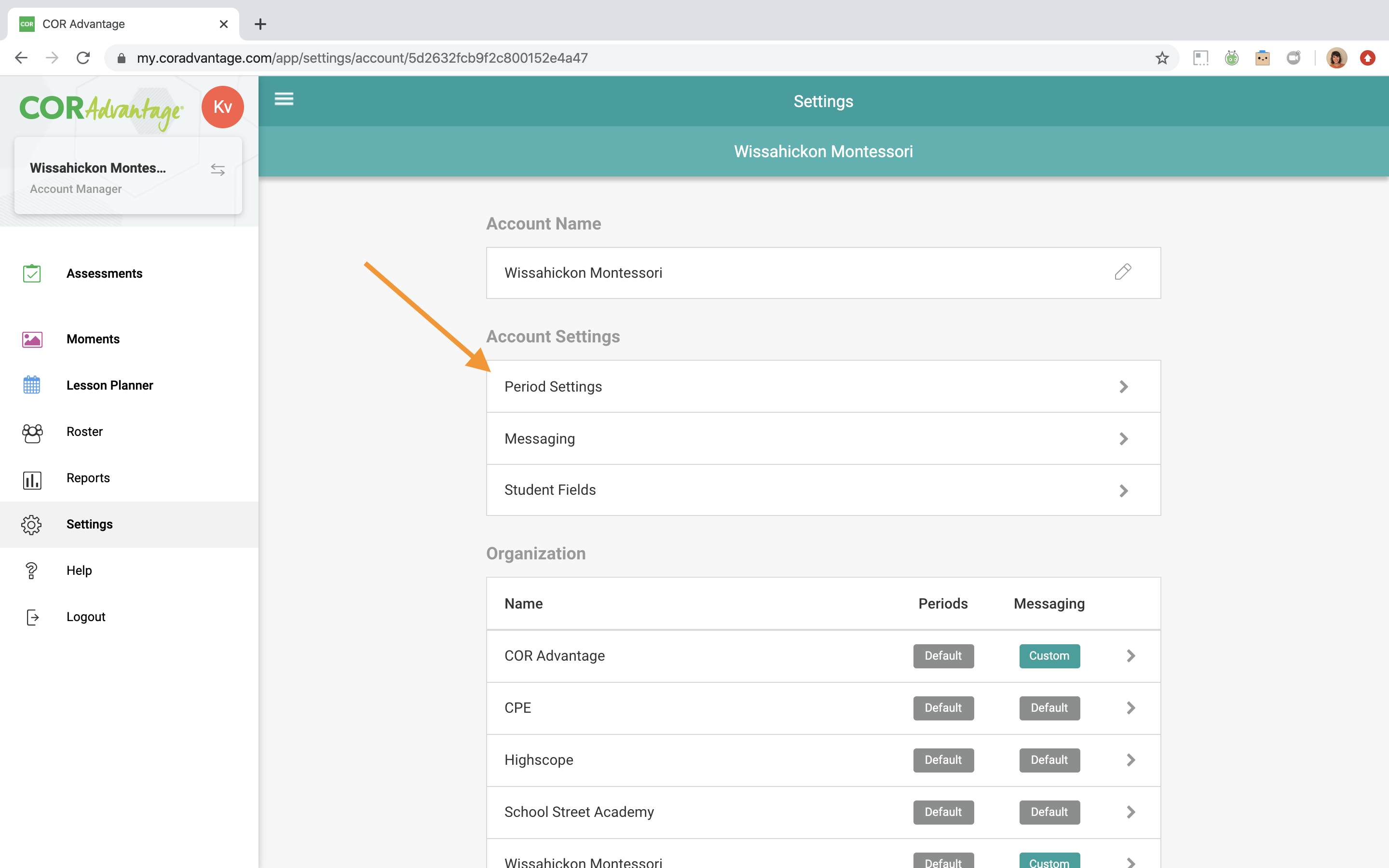The image size is (1389, 868).
Task: Select Help in the sidebar
Action: (129, 570)
